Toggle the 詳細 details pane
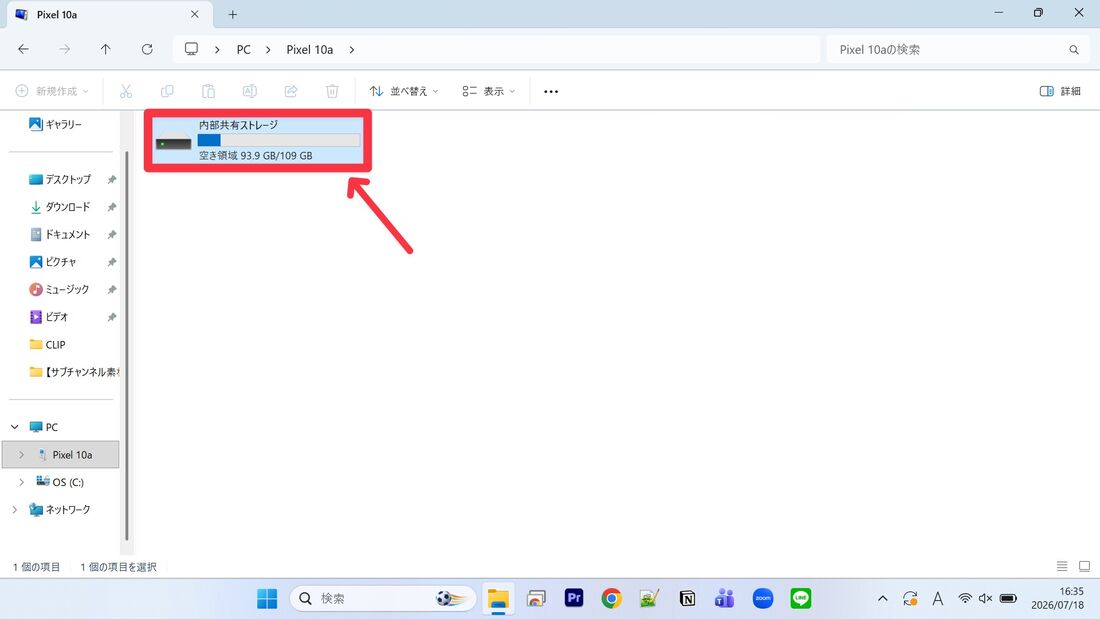 point(1059,91)
